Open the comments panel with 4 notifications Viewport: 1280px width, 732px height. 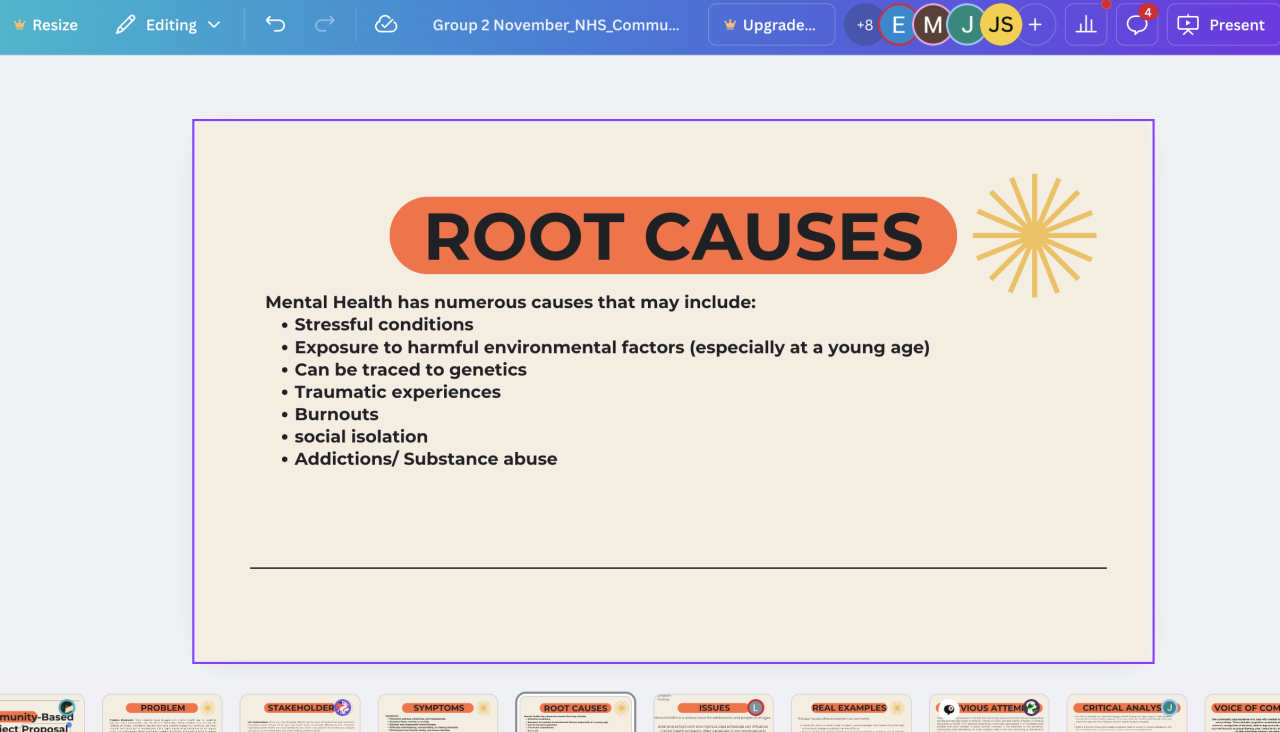[x=1137, y=25]
